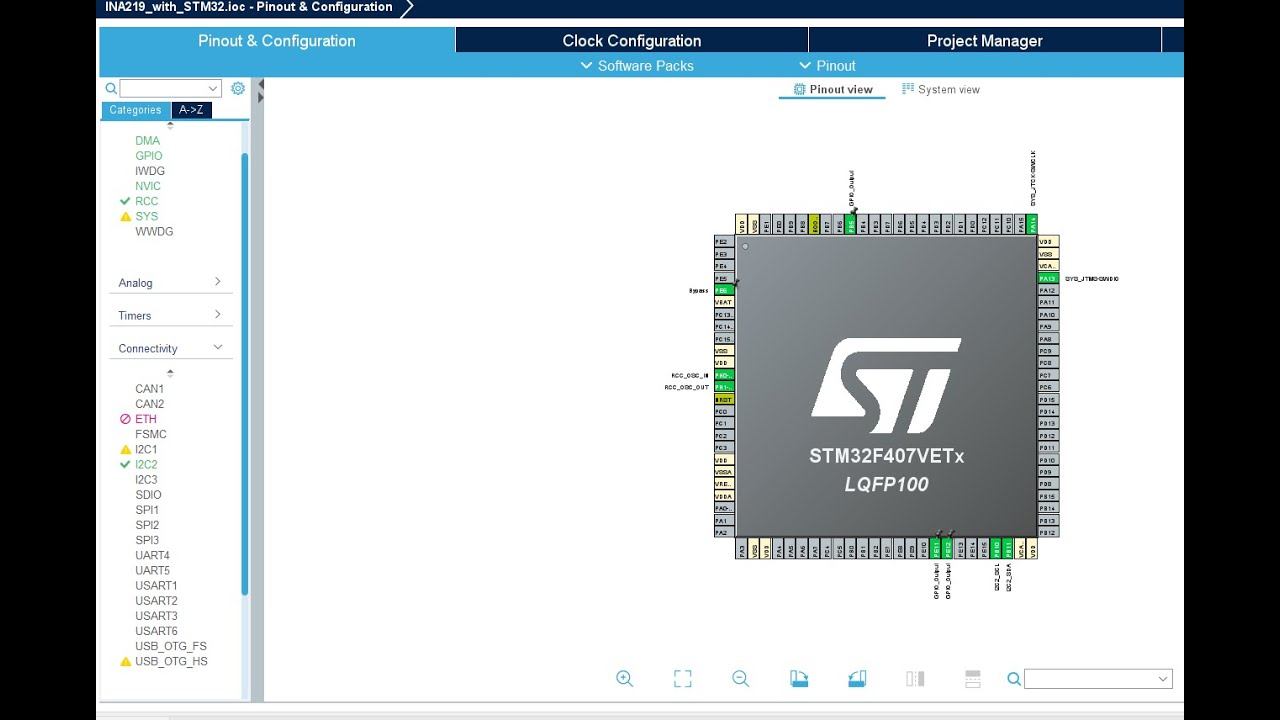Select DMA in the system core list
Screen dimensions: 1280x720
[147, 141]
